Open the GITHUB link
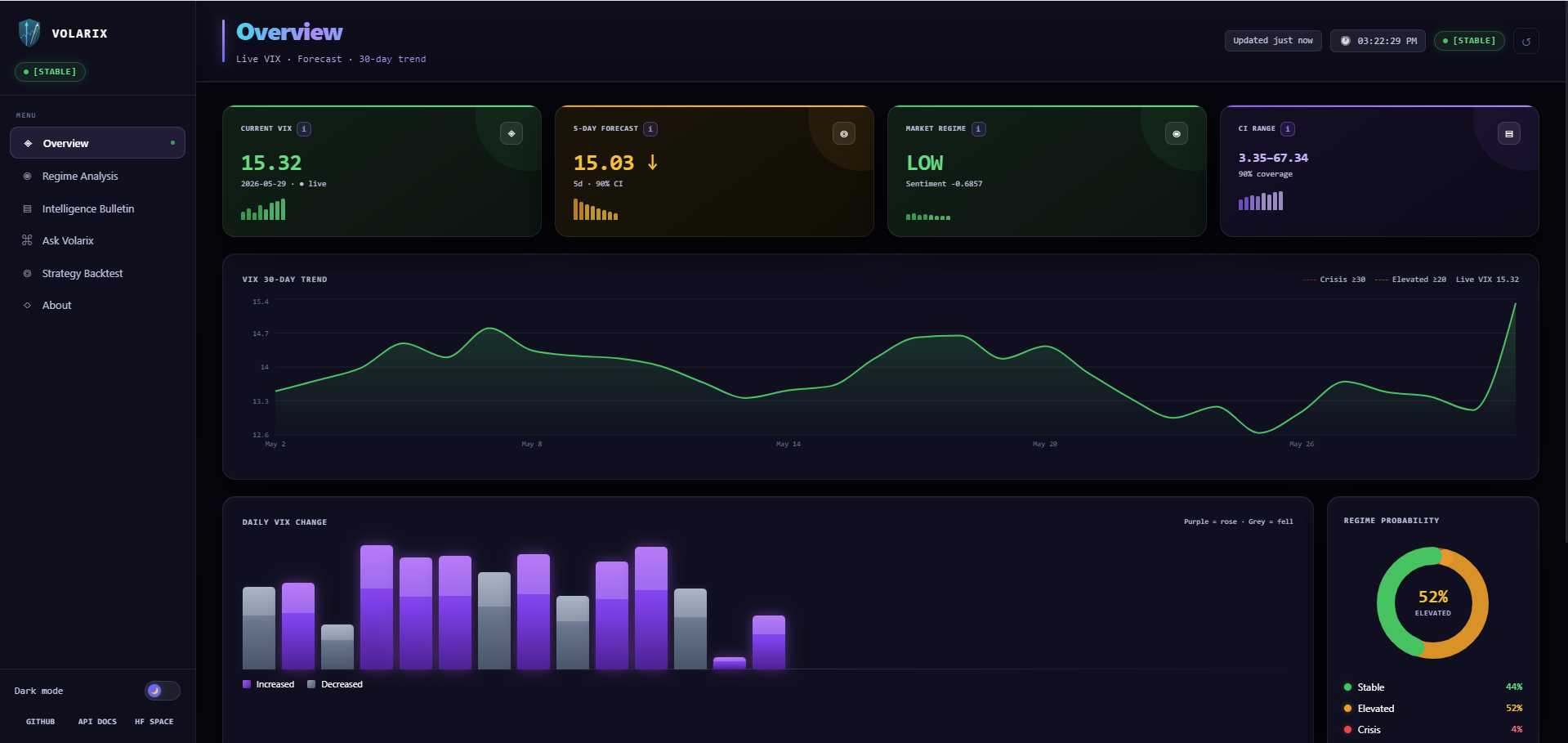The image size is (1568, 743). coord(41,722)
